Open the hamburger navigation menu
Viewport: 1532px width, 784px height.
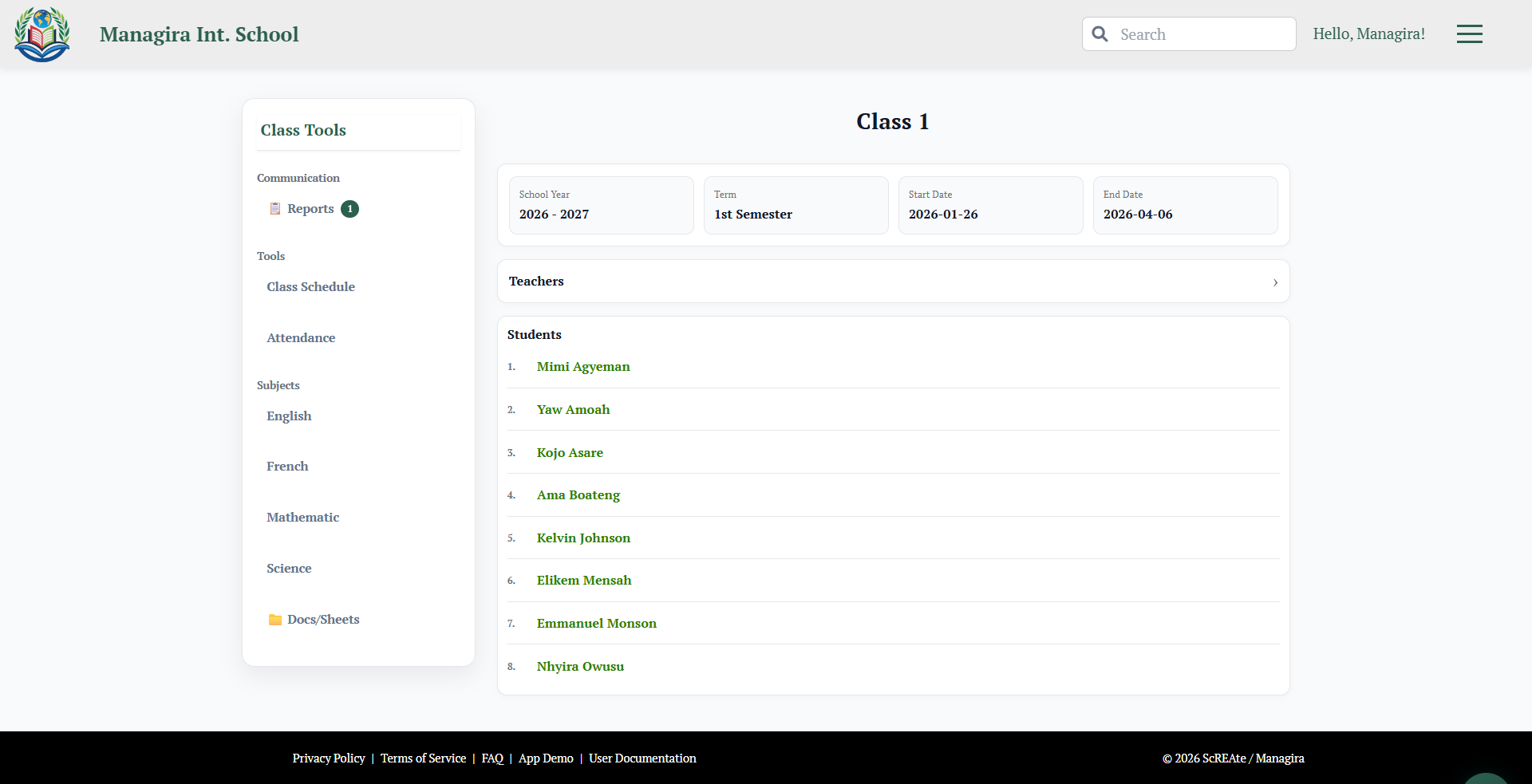pyautogui.click(x=1469, y=33)
